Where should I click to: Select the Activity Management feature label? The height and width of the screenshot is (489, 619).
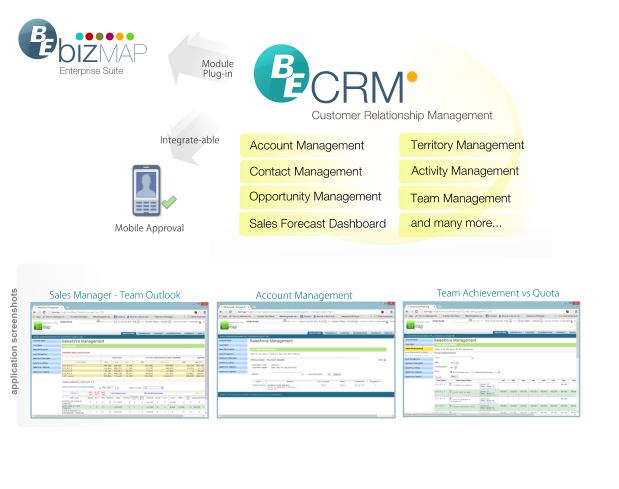click(465, 171)
